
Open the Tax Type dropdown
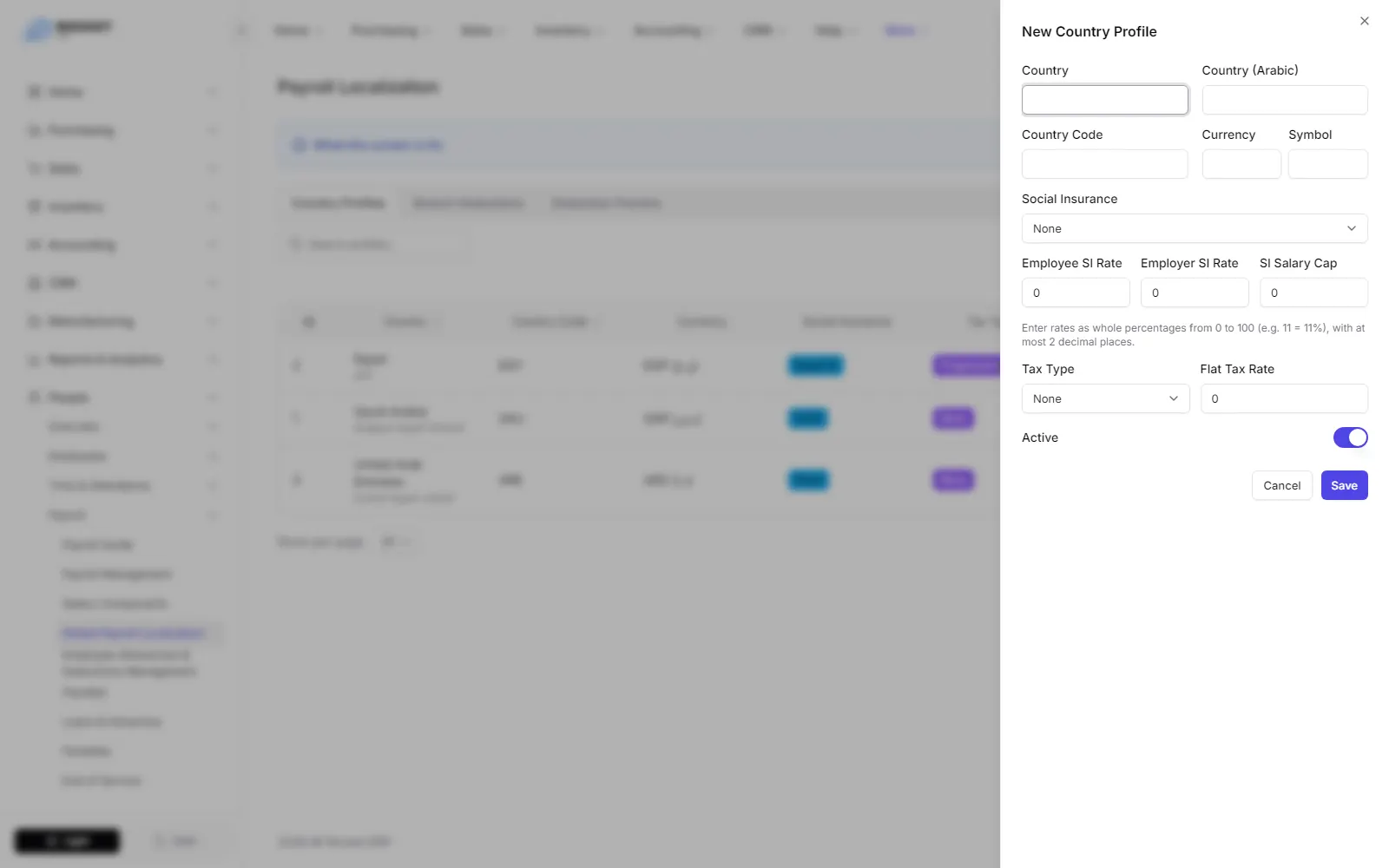point(1105,398)
